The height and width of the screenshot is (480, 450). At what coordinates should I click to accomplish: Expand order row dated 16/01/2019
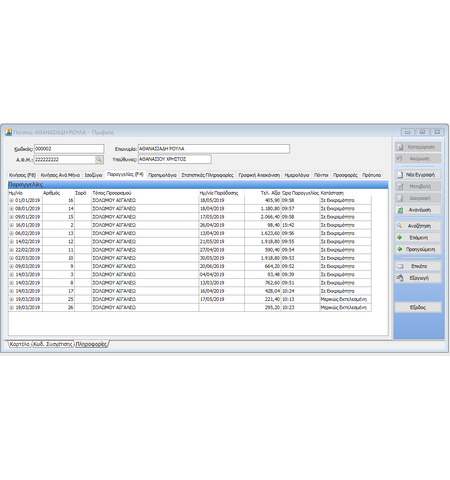coord(11,225)
